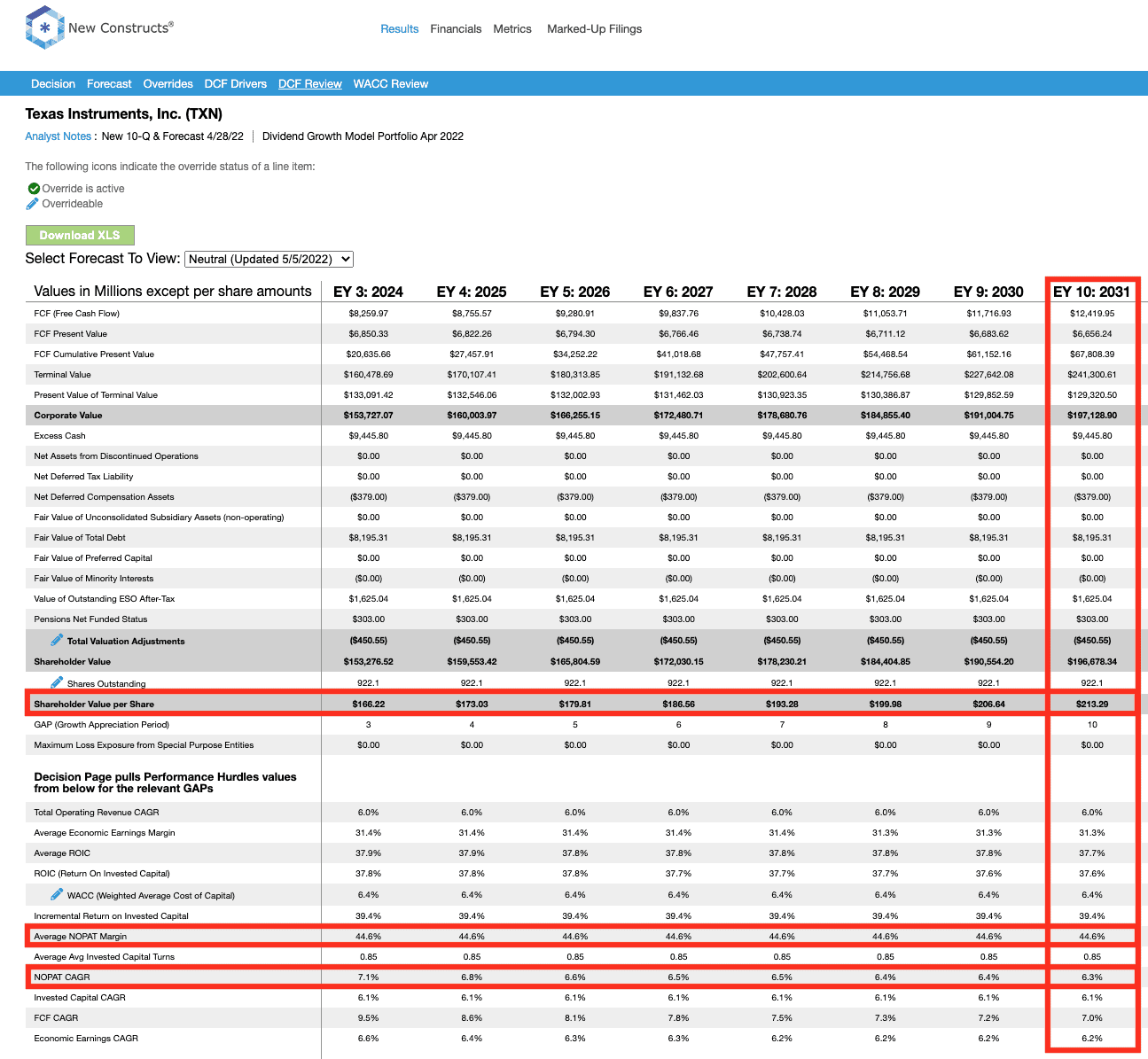The height and width of the screenshot is (1059, 1148).
Task: Click the EY 9: 2030 column header
Action: click(x=988, y=292)
